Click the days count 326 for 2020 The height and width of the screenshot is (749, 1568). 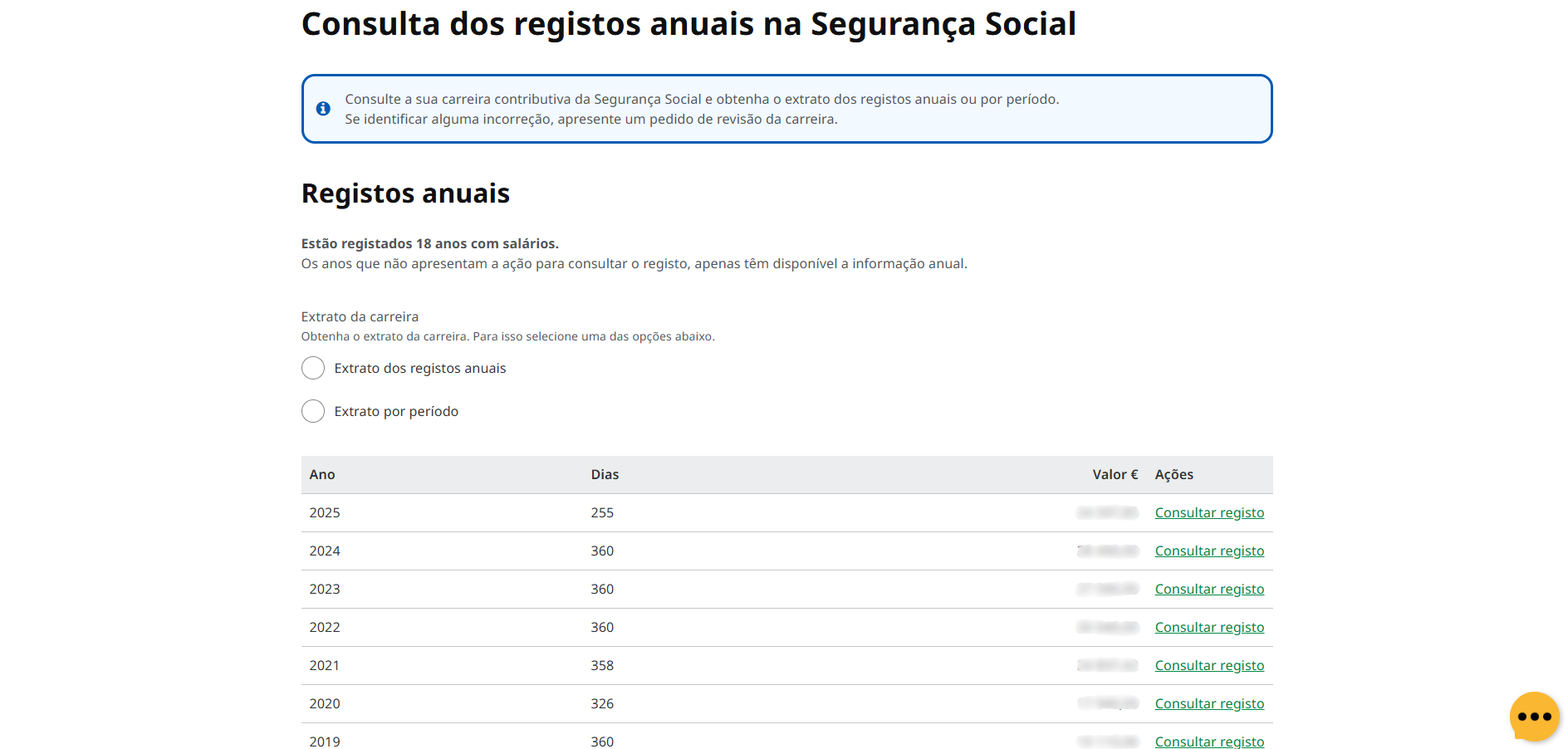tap(603, 703)
